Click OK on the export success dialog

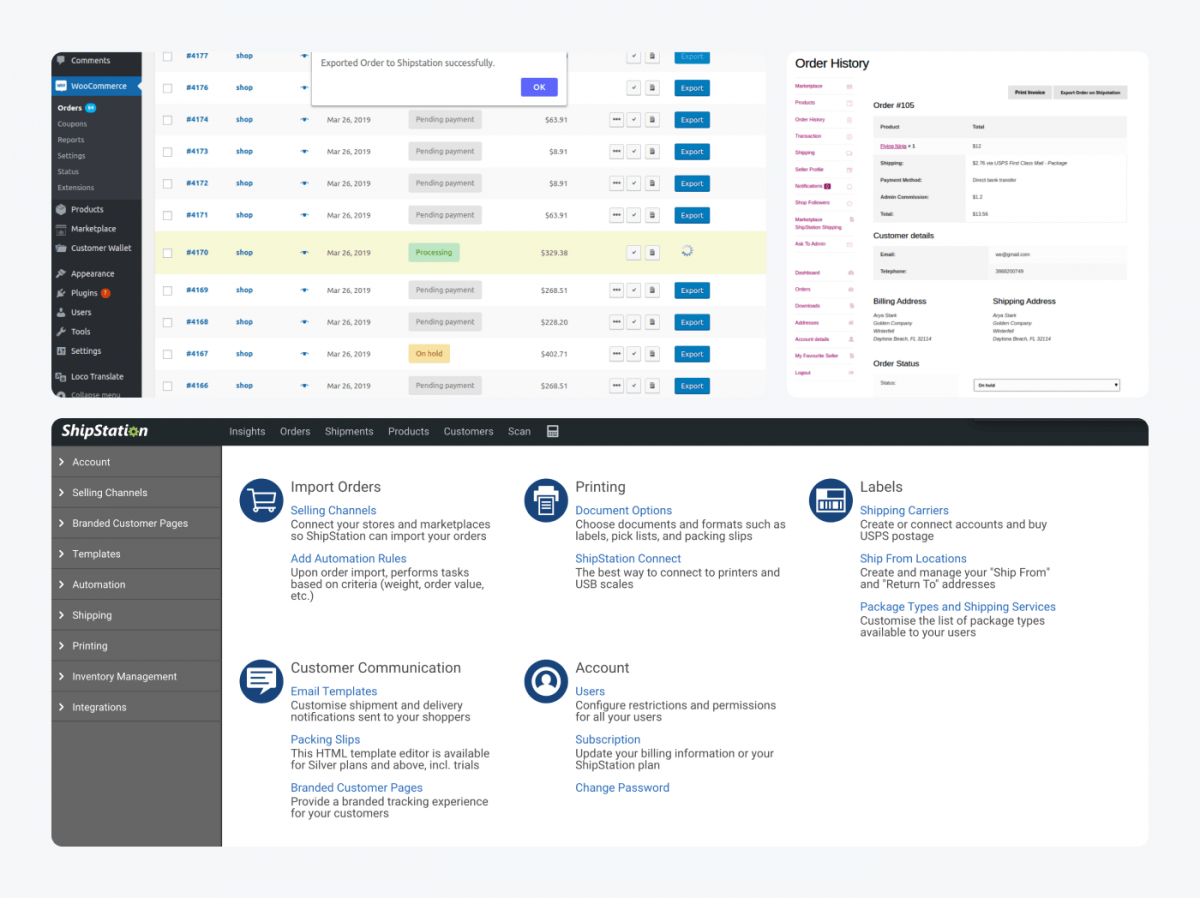tap(539, 87)
